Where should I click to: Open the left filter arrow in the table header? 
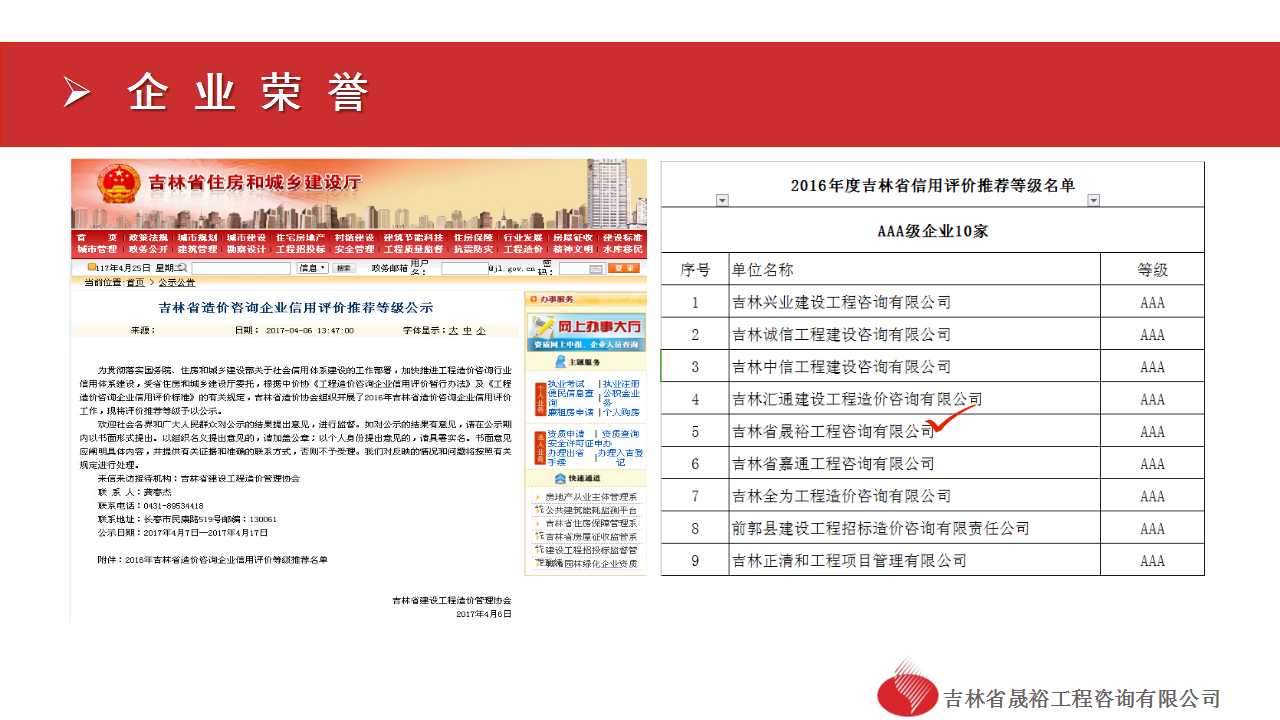(x=722, y=201)
